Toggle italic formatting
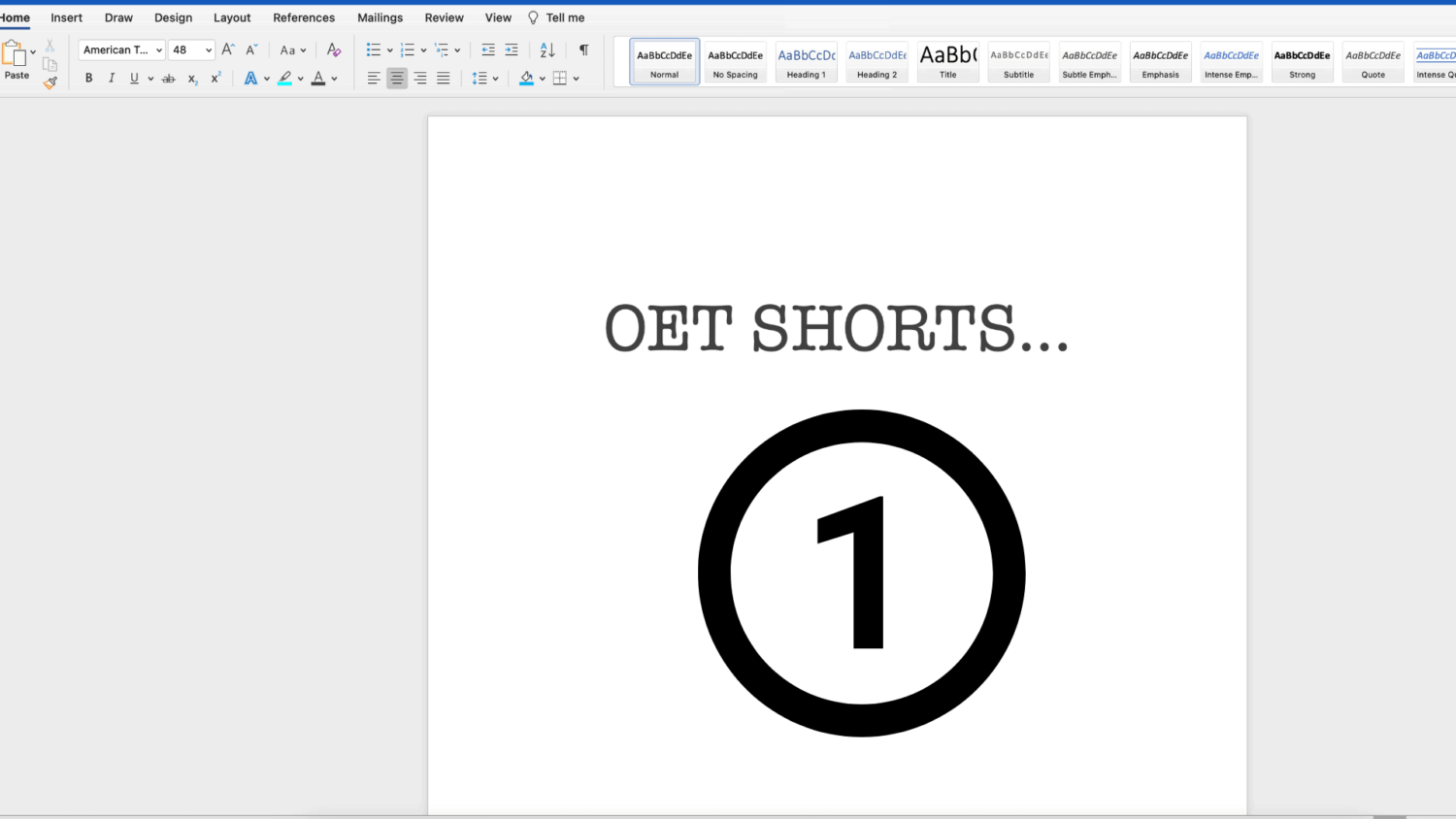Image resolution: width=1456 pixels, height=819 pixels. 112,78
